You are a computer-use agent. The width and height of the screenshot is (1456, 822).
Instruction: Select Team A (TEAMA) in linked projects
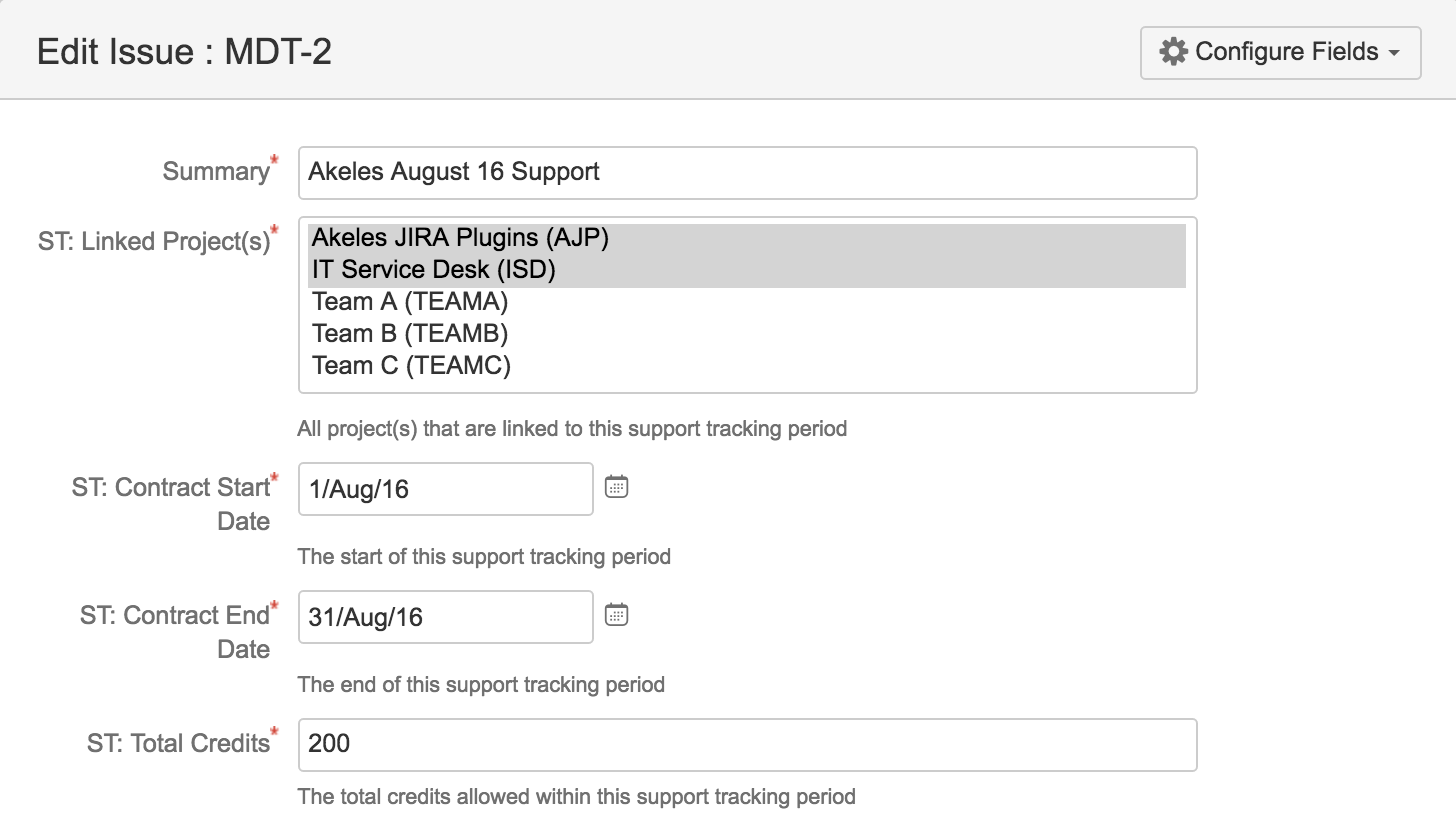pos(410,302)
